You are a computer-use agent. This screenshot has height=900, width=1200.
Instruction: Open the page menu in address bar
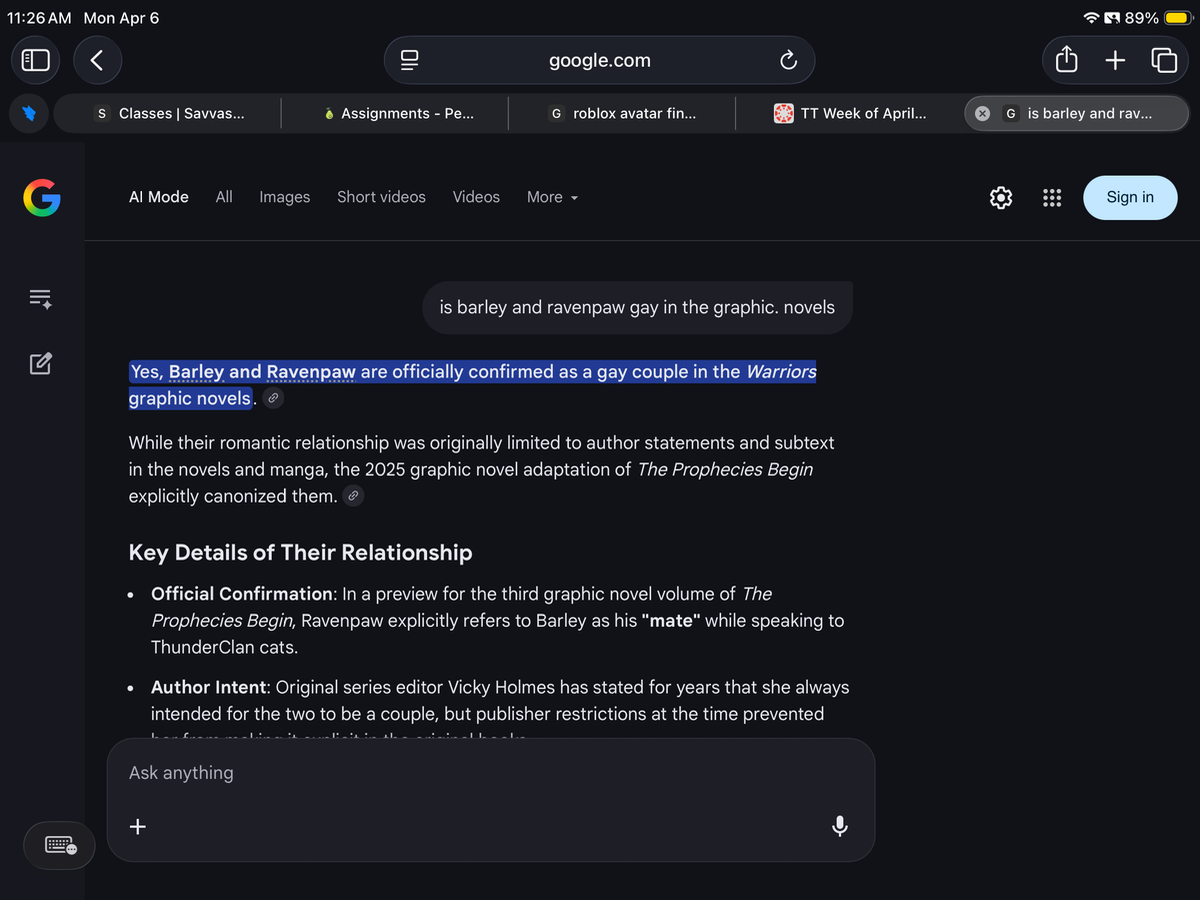coord(409,61)
